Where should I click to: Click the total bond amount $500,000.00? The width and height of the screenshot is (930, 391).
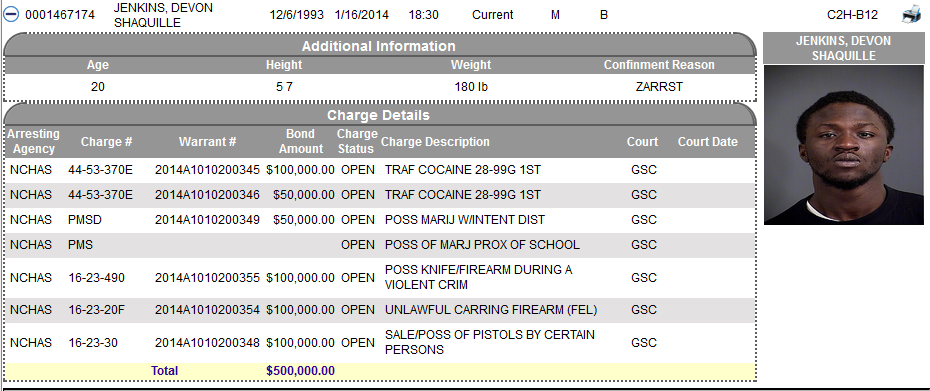pos(300,371)
